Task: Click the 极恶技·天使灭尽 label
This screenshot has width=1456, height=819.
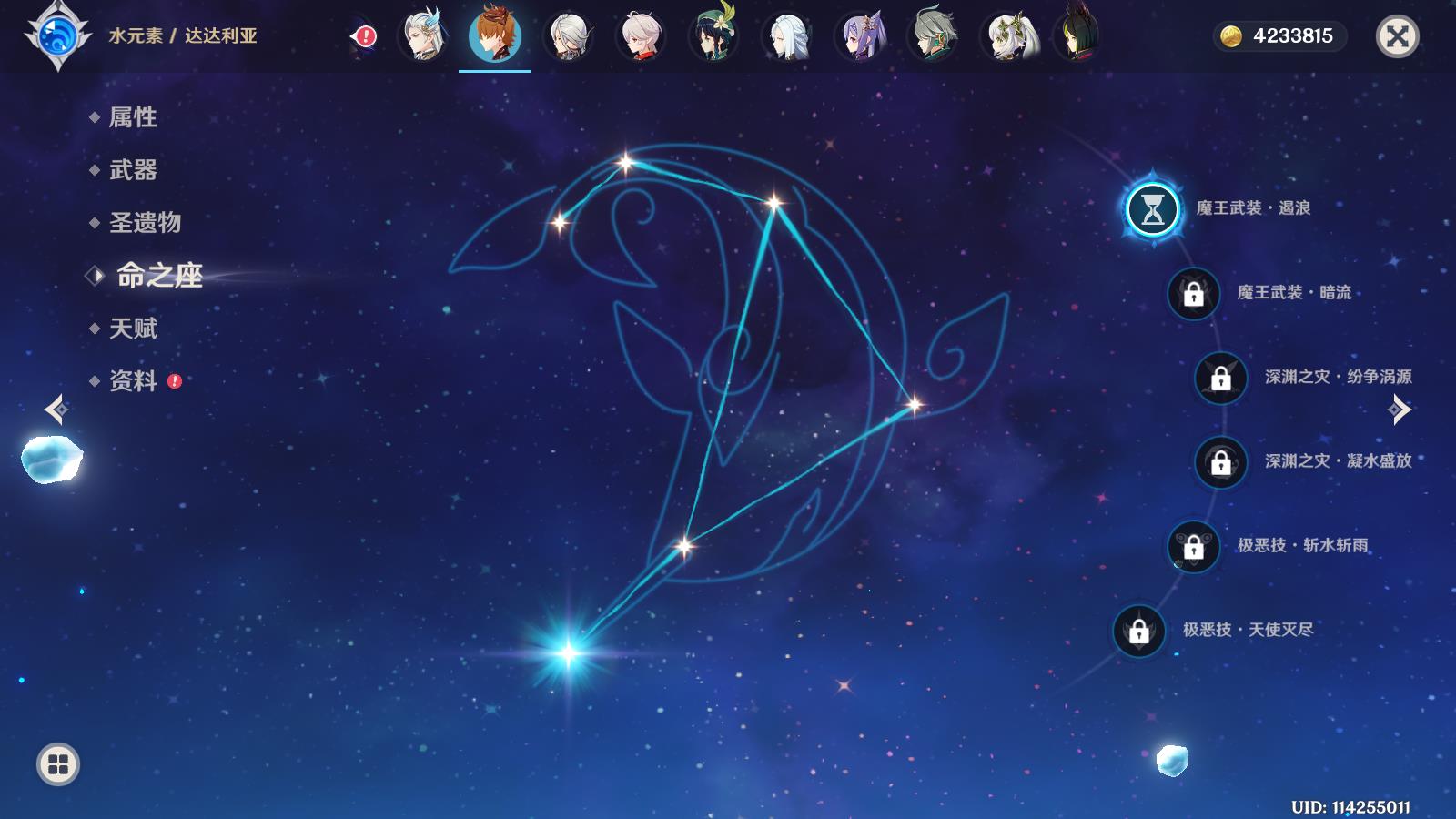Action: (x=1248, y=630)
